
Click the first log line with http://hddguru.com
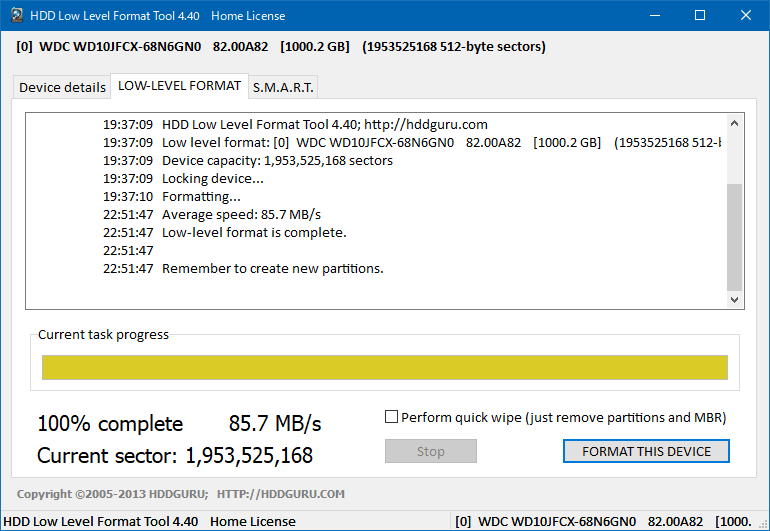tap(325, 125)
